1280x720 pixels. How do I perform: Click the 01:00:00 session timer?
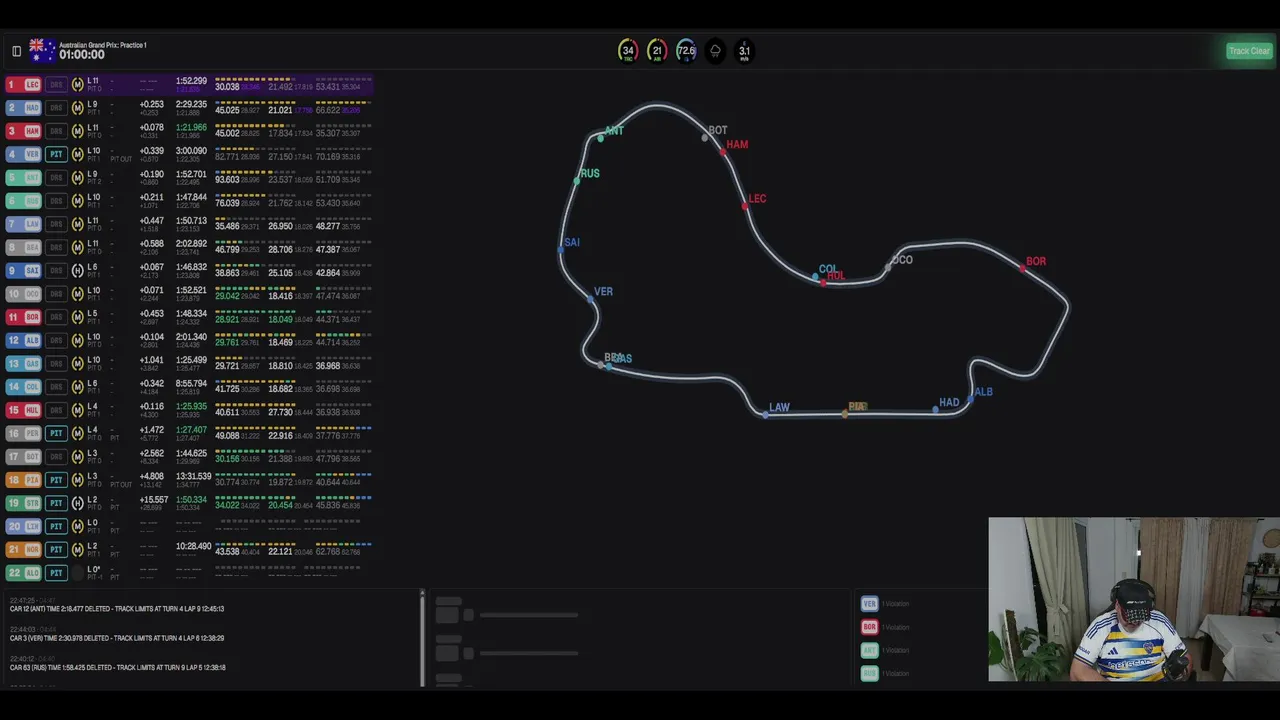click(x=82, y=55)
